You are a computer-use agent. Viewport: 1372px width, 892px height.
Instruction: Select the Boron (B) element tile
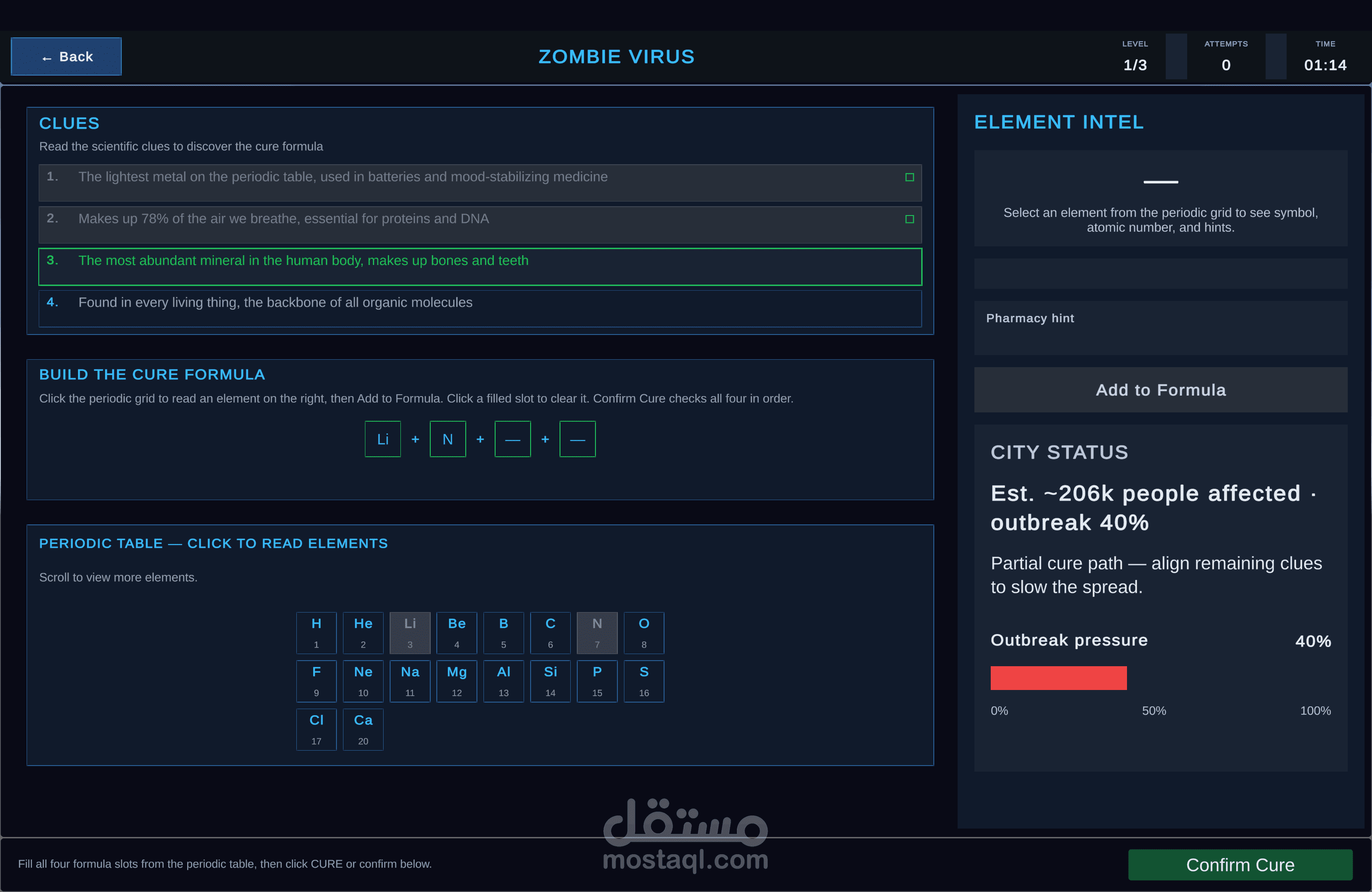pos(503,633)
